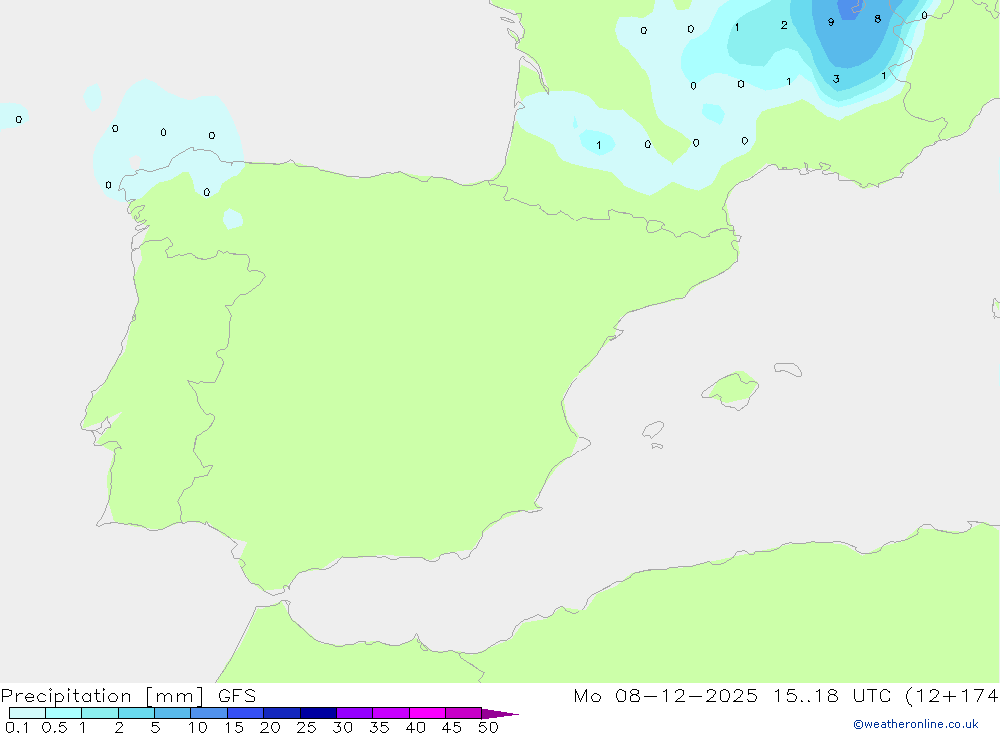
Task: Click the 45–50 mm legend color swatch
Action: click(463, 713)
